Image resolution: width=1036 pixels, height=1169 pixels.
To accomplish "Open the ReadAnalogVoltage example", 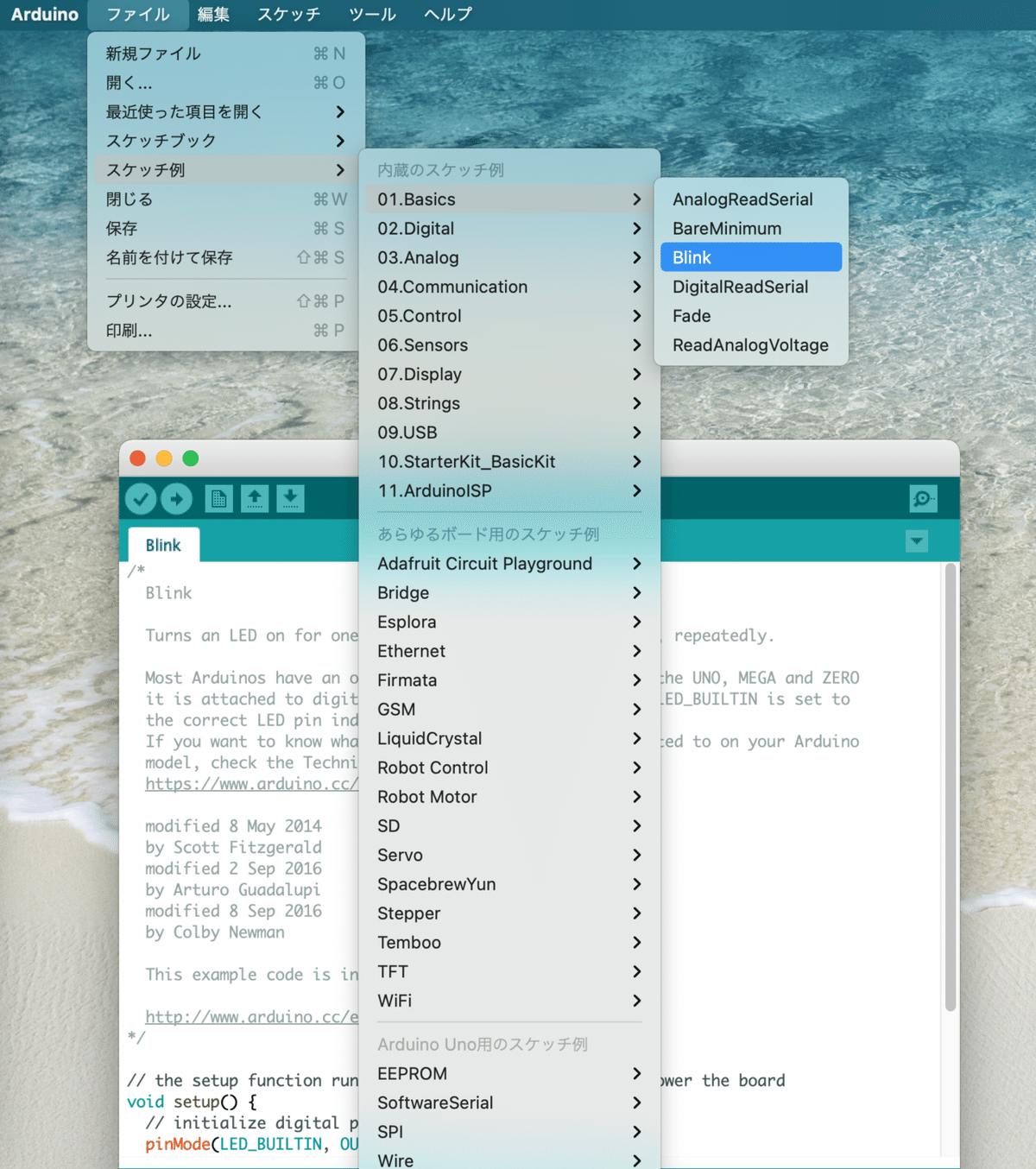I will (x=751, y=345).
